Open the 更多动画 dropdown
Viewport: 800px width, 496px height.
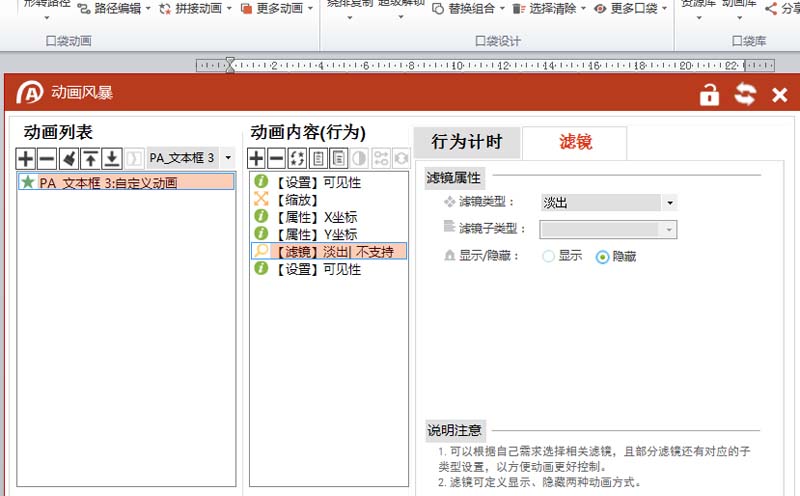pos(277,8)
